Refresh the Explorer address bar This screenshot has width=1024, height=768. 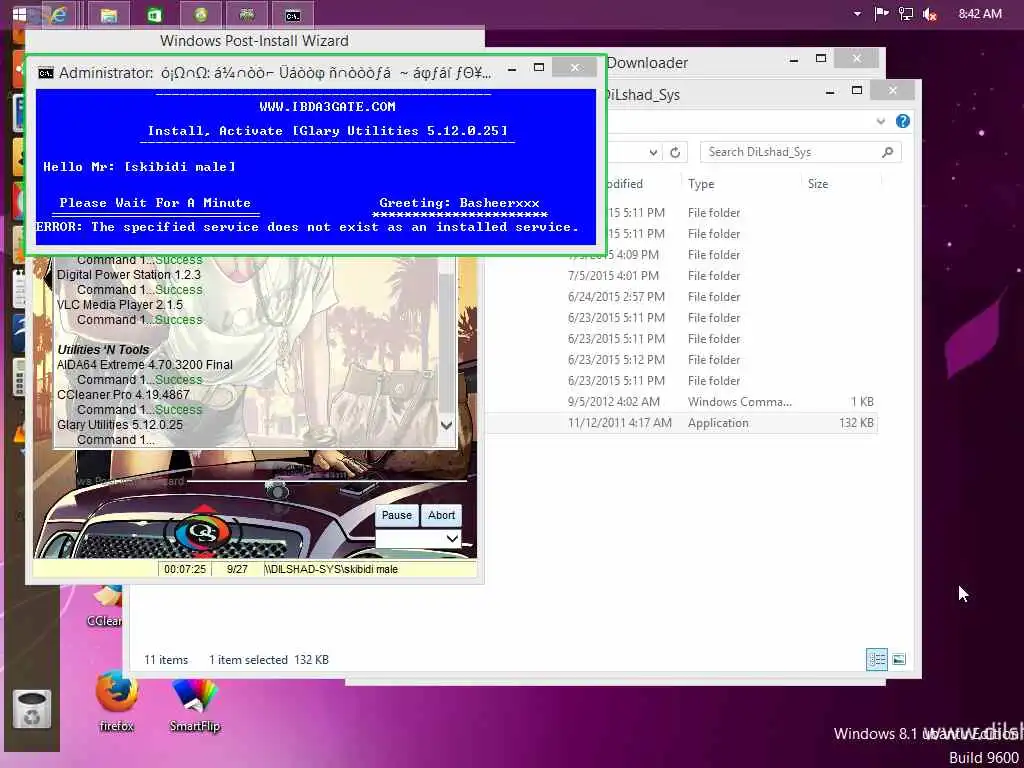[675, 152]
